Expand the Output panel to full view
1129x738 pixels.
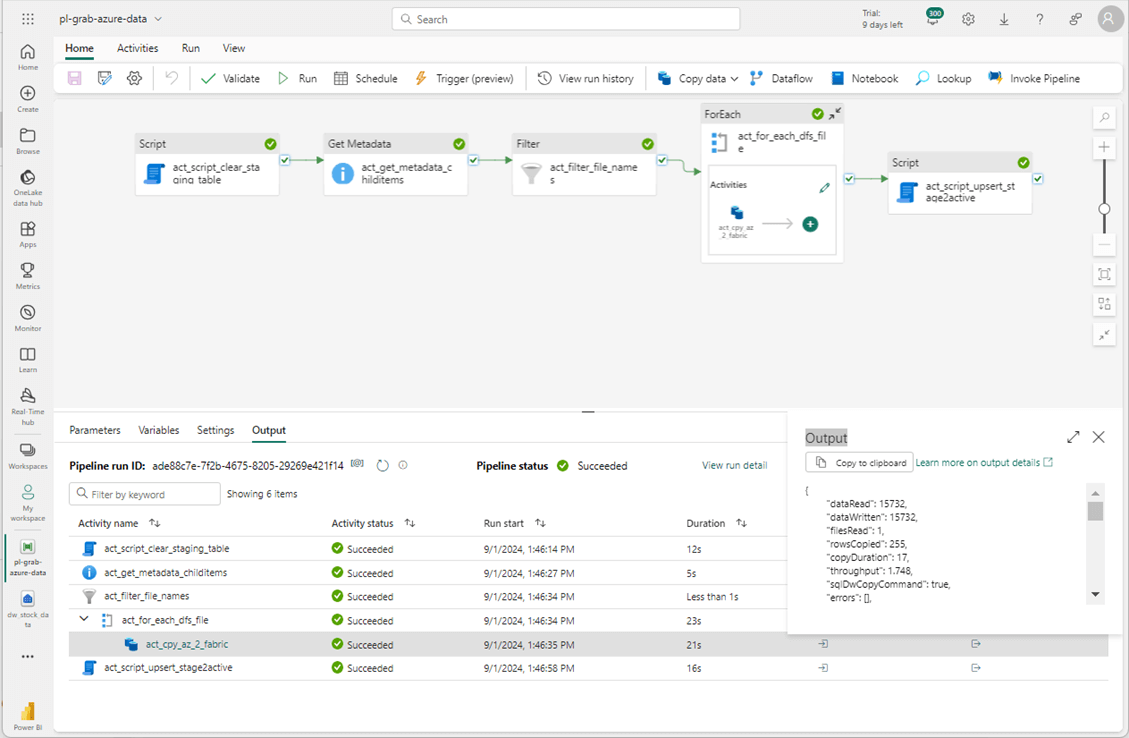click(1073, 437)
